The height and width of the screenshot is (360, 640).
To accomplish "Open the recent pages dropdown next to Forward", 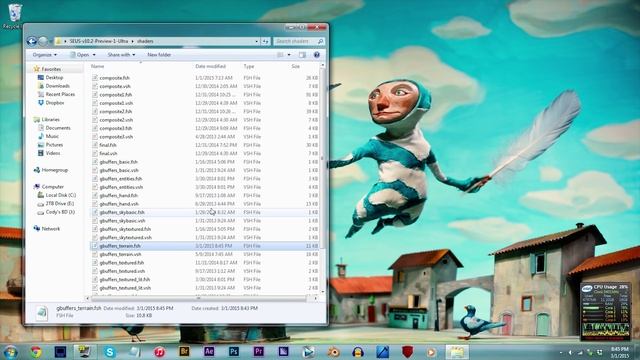I will coord(51,41).
